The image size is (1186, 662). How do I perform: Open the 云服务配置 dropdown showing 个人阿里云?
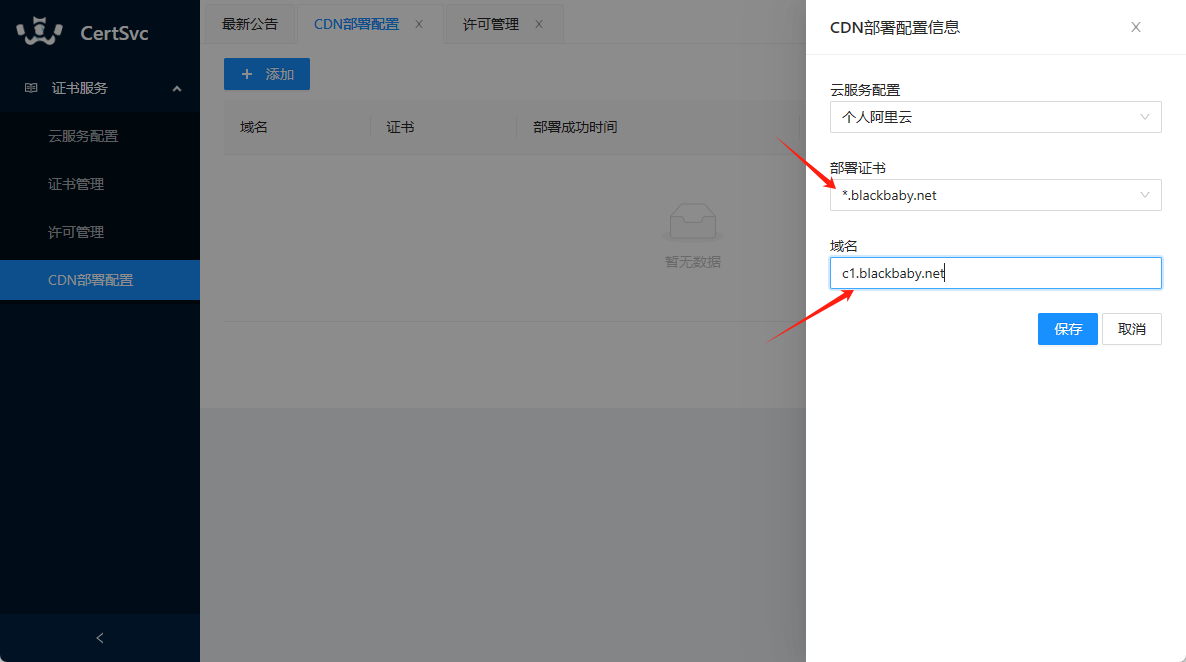[x=995, y=117]
